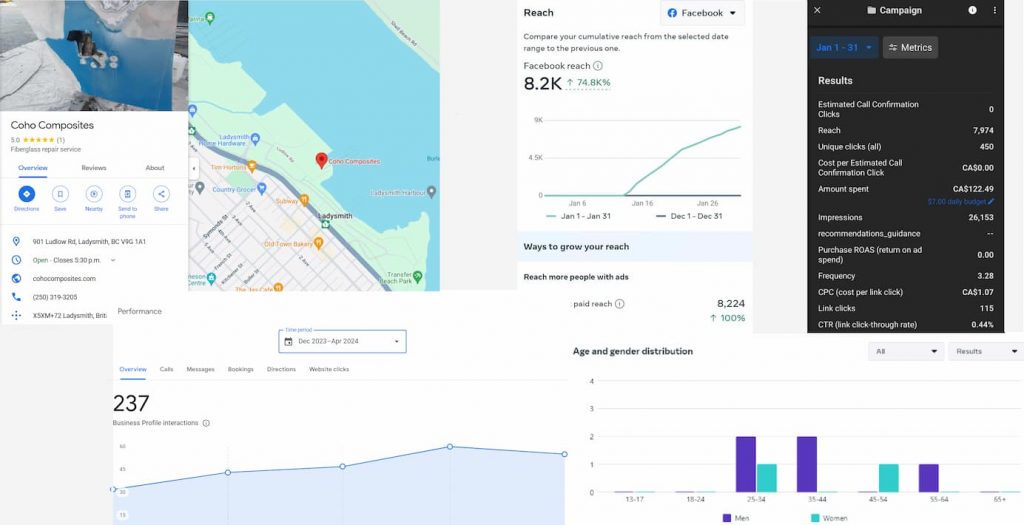Screen dimensions: 1024x525
Task: Expand the opening hours chevron
Action: coord(112,260)
